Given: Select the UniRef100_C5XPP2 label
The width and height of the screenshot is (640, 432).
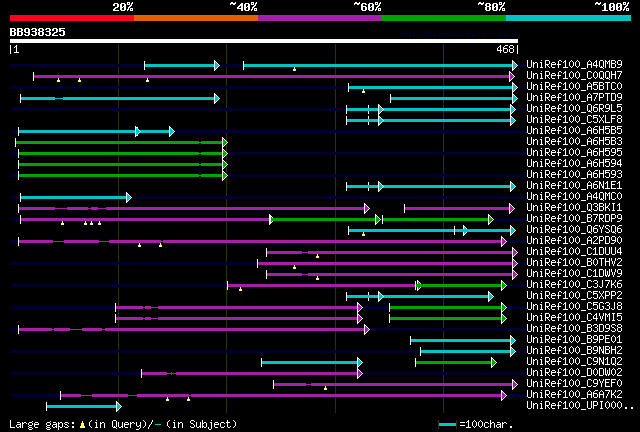Looking at the screenshot, I should pos(574,296).
